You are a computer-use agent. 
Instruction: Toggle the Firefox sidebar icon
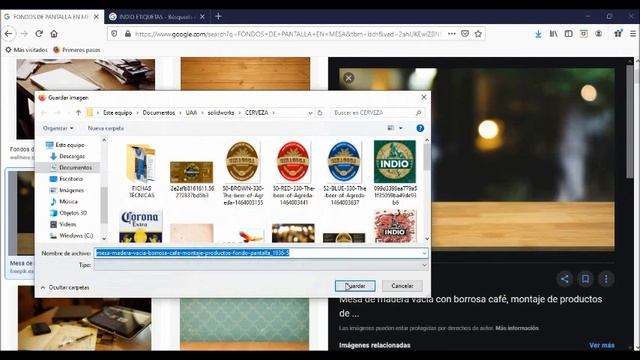point(569,34)
